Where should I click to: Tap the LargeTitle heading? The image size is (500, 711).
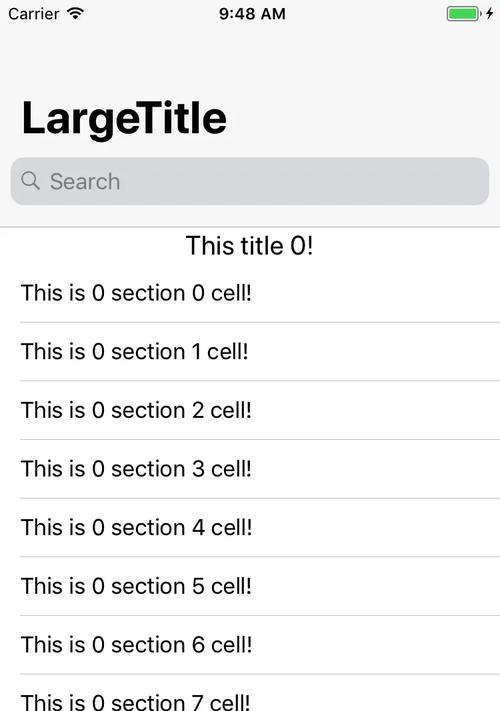[x=124, y=119]
